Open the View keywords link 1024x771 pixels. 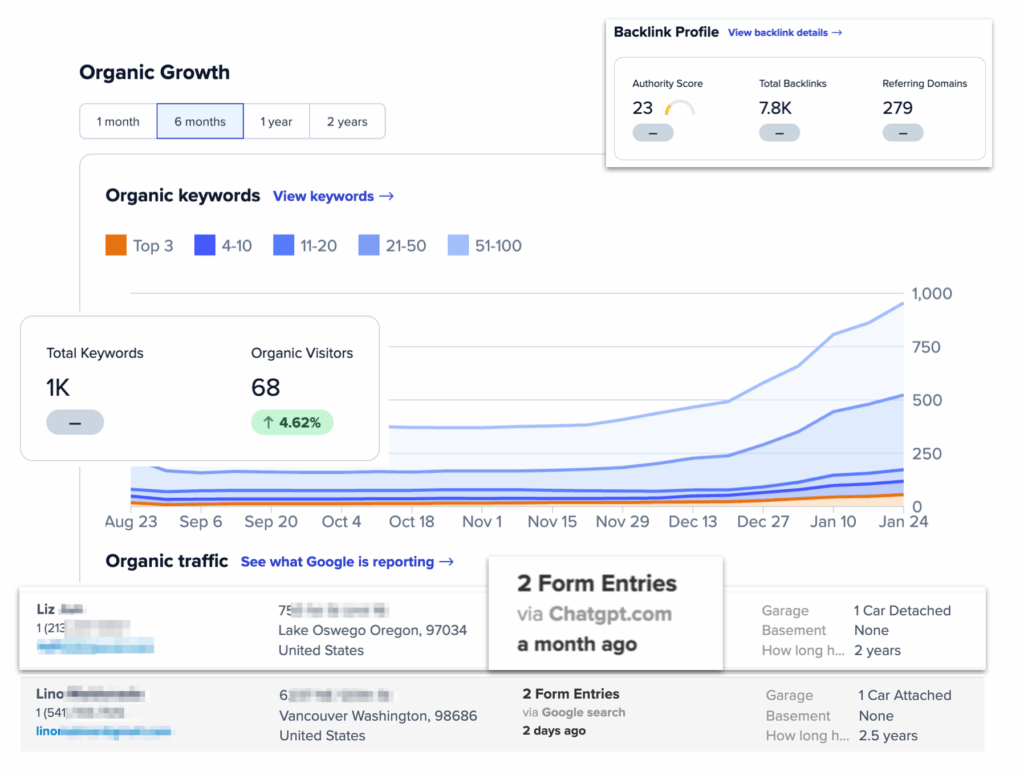(333, 196)
